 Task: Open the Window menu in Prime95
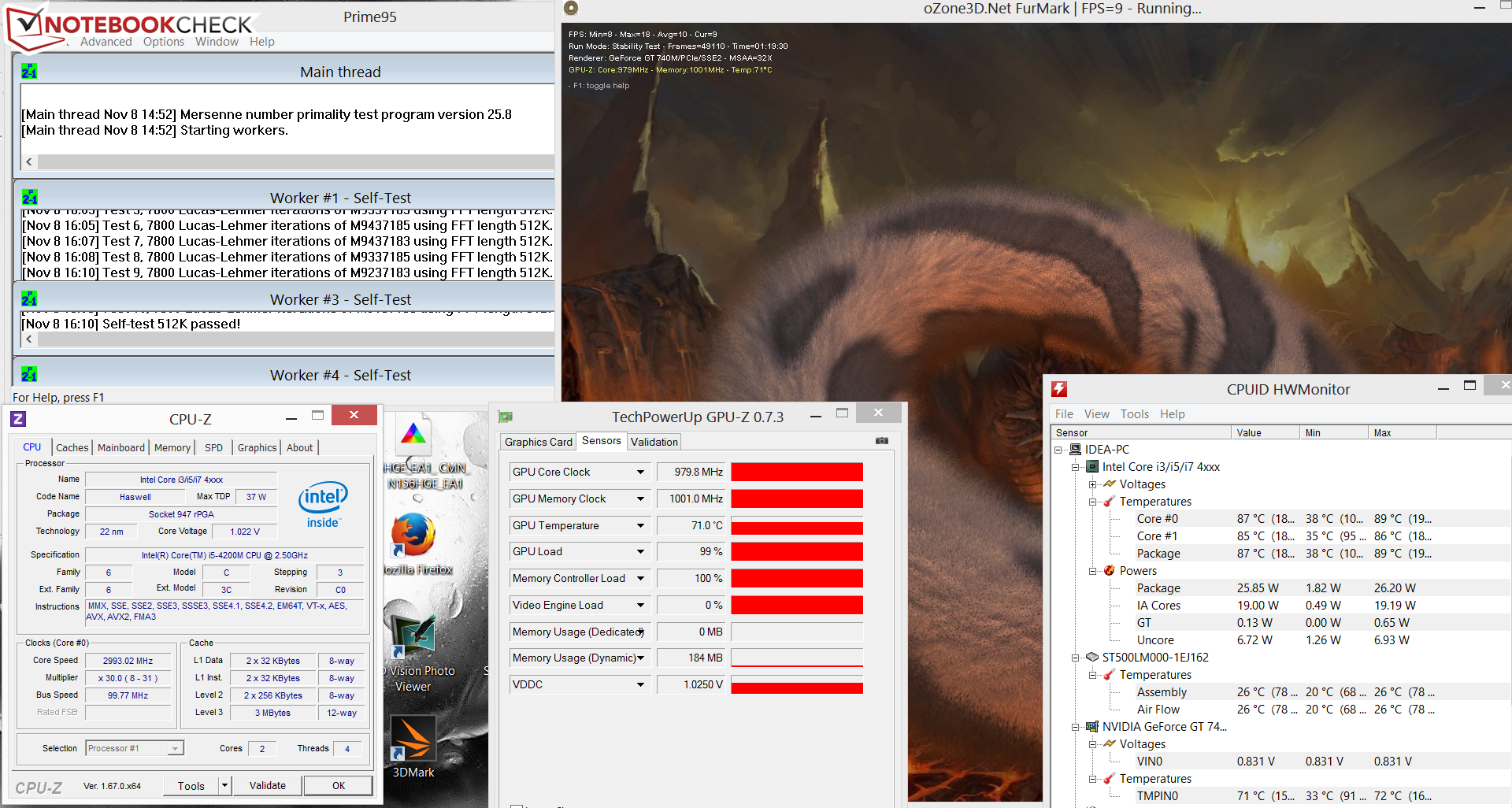tap(217, 42)
